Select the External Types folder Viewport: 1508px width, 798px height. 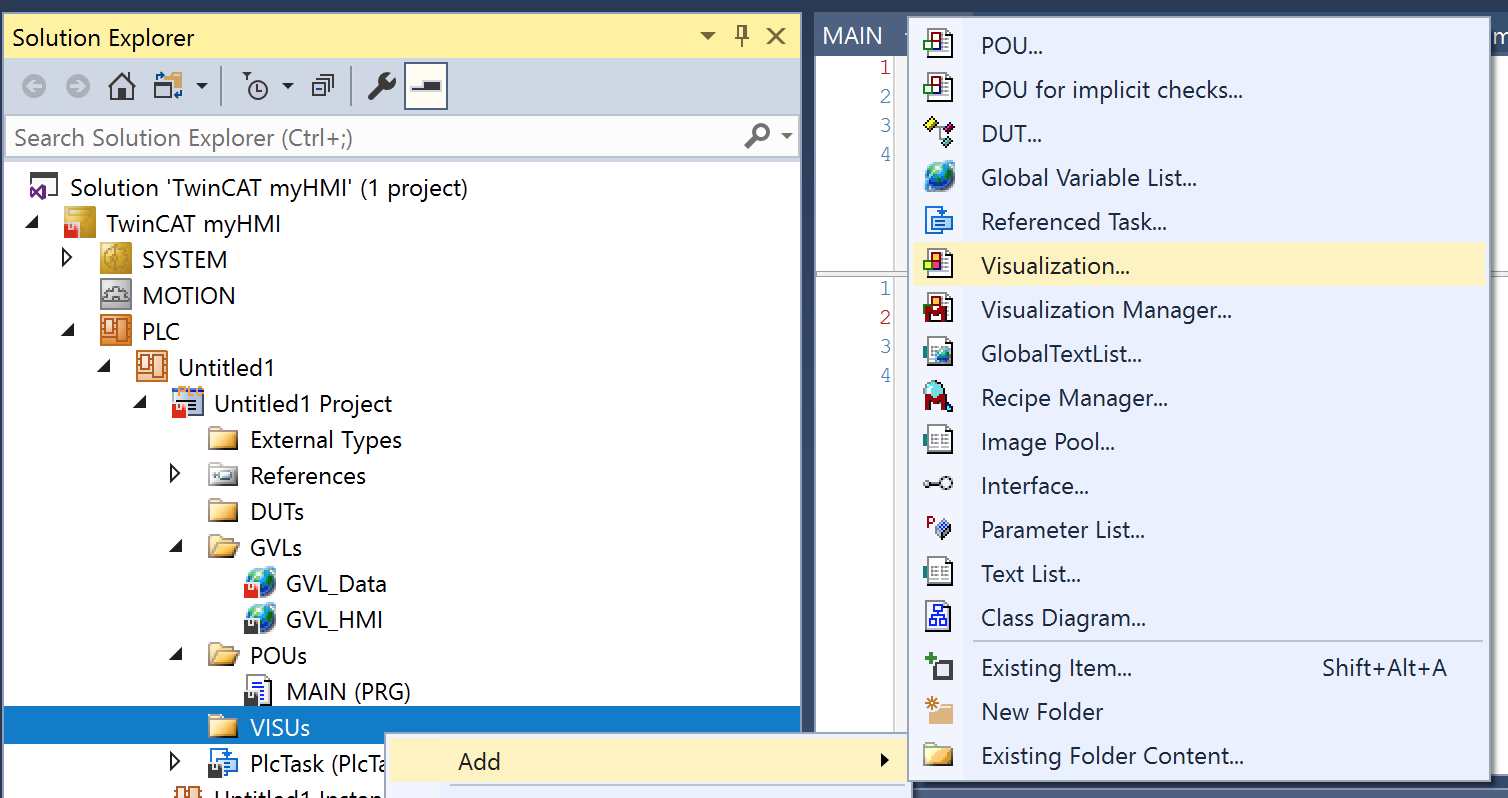(326, 440)
